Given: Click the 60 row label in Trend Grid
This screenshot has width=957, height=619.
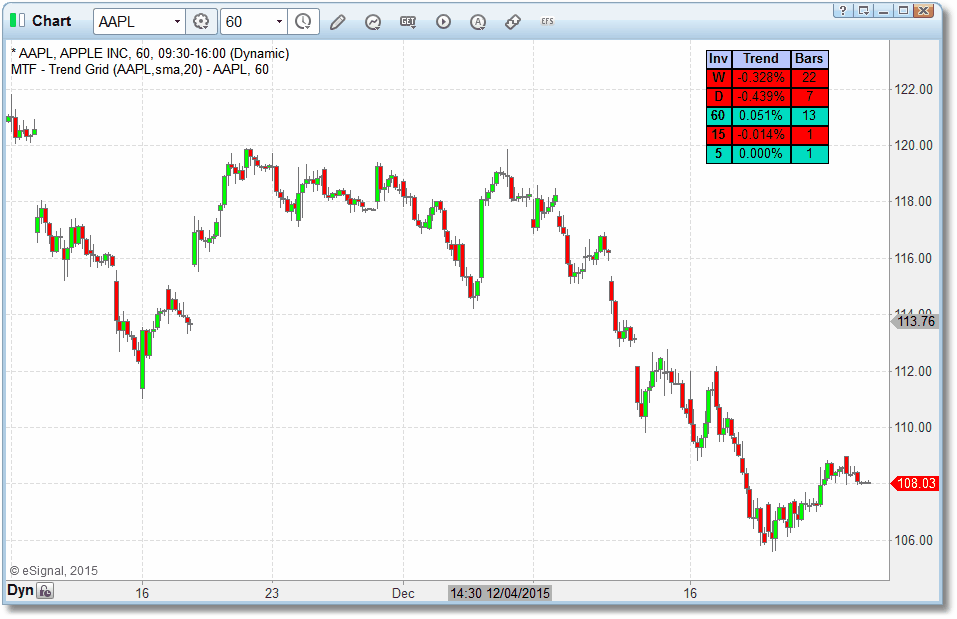Looking at the screenshot, I should pos(718,115).
